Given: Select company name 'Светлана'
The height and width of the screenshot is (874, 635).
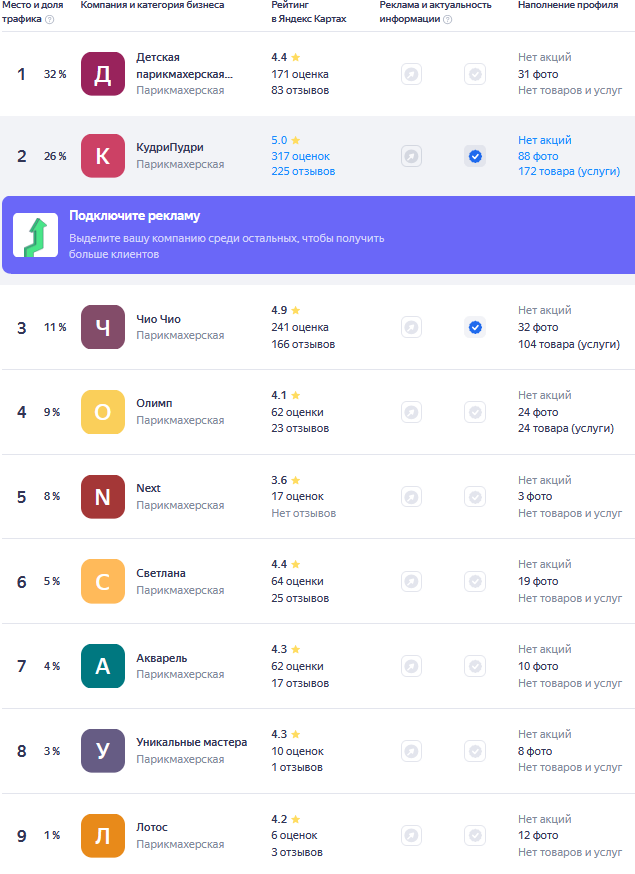Looking at the screenshot, I should pyautogui.click(x=161, y=573).
